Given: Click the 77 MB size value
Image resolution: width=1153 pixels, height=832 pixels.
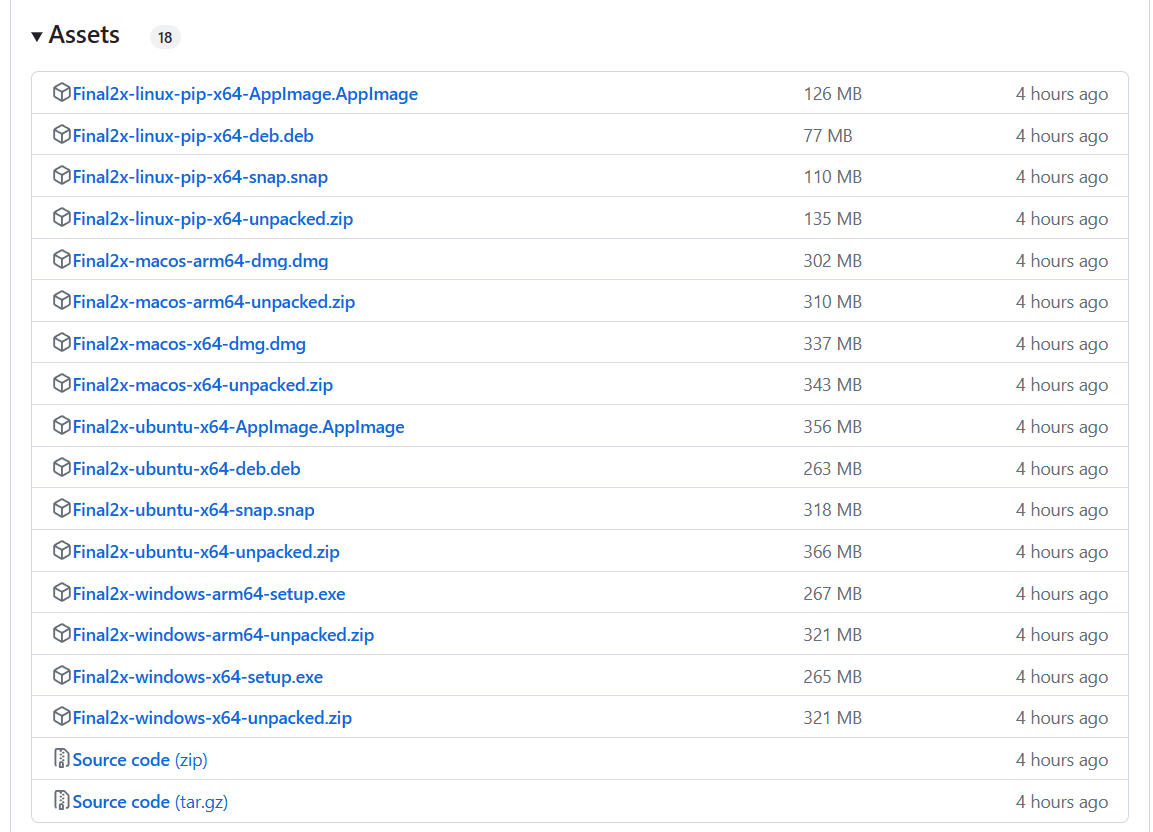Looking at the screenshot, I should [x=828, y=136].
